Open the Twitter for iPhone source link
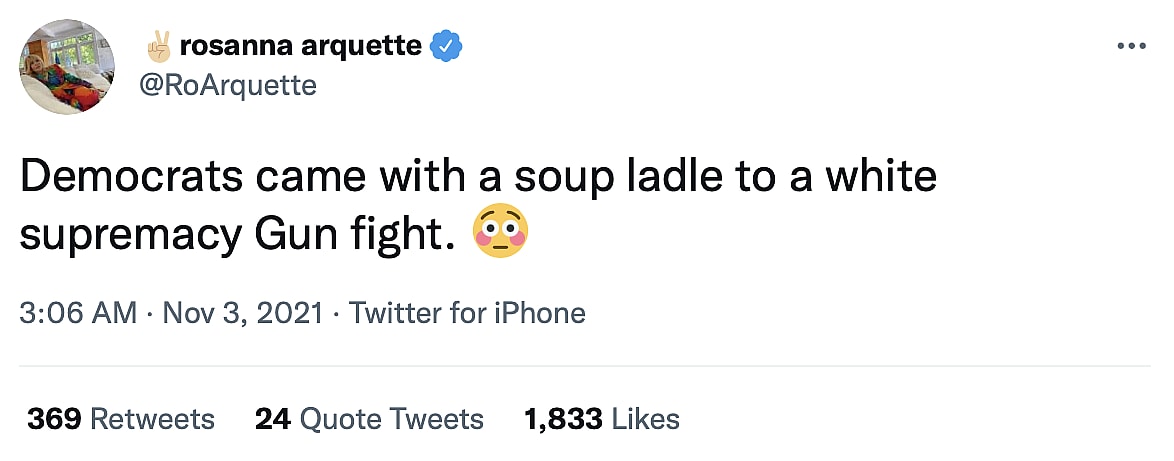Image resolution: width=1174 pixels, height=461 pixels. tap(466, 313)
